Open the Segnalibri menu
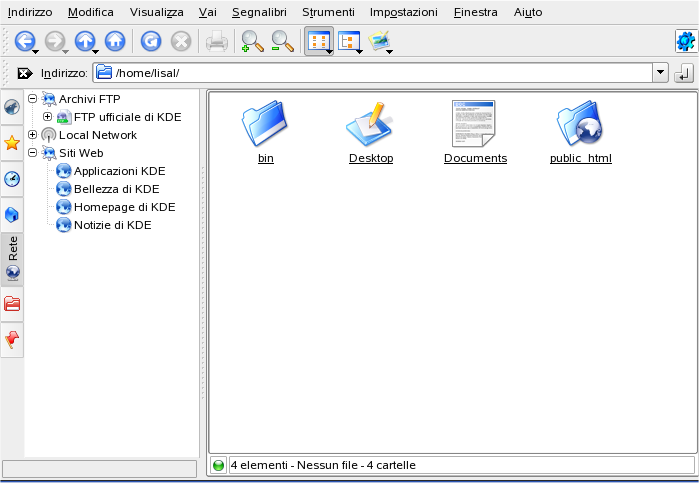The height and width of the screenshot is (483, 699). [259, 12]
